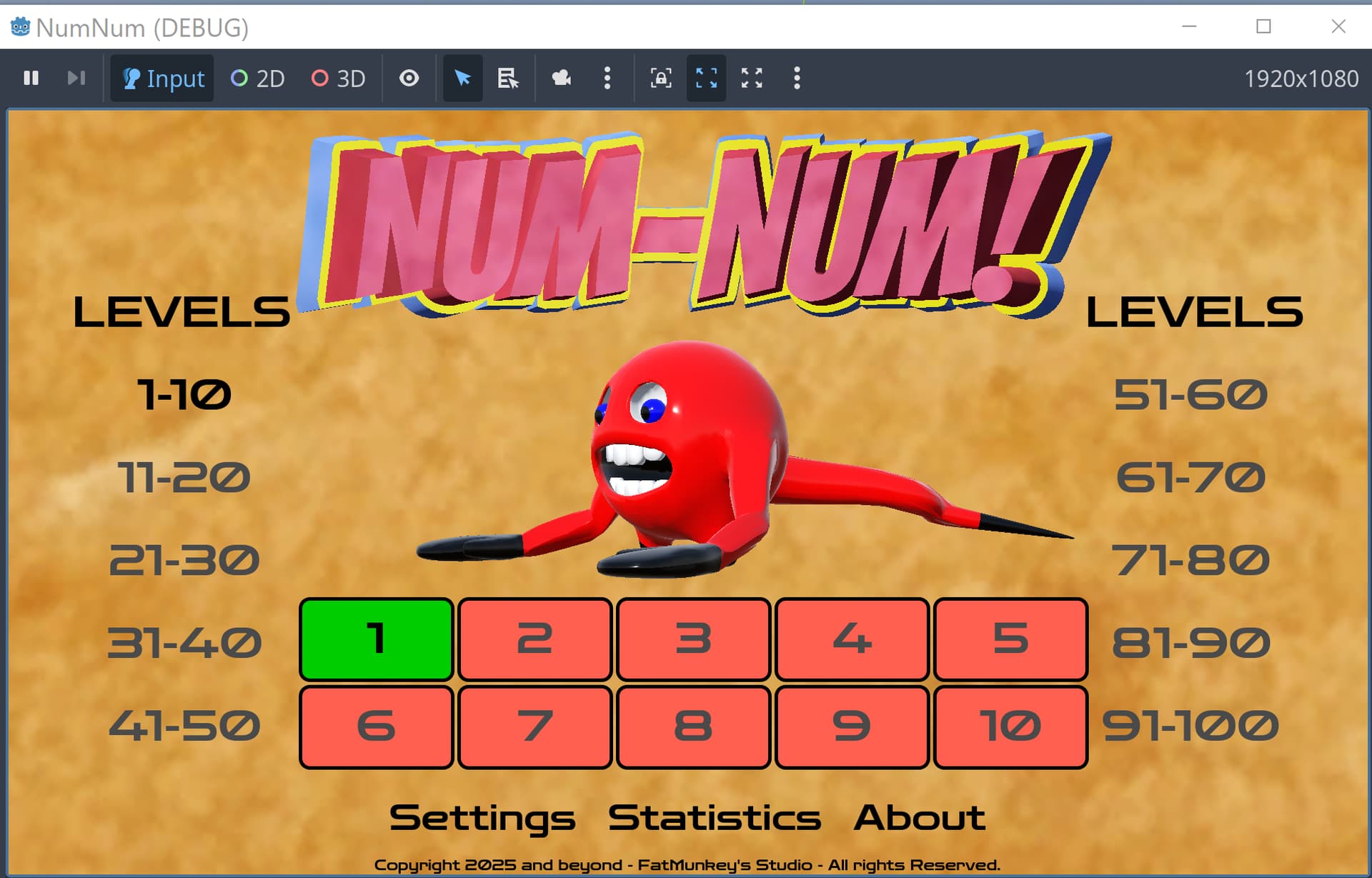1372x878 pixels.
Task: Click the right LEVELS heading
Action: pos(1195,312)
